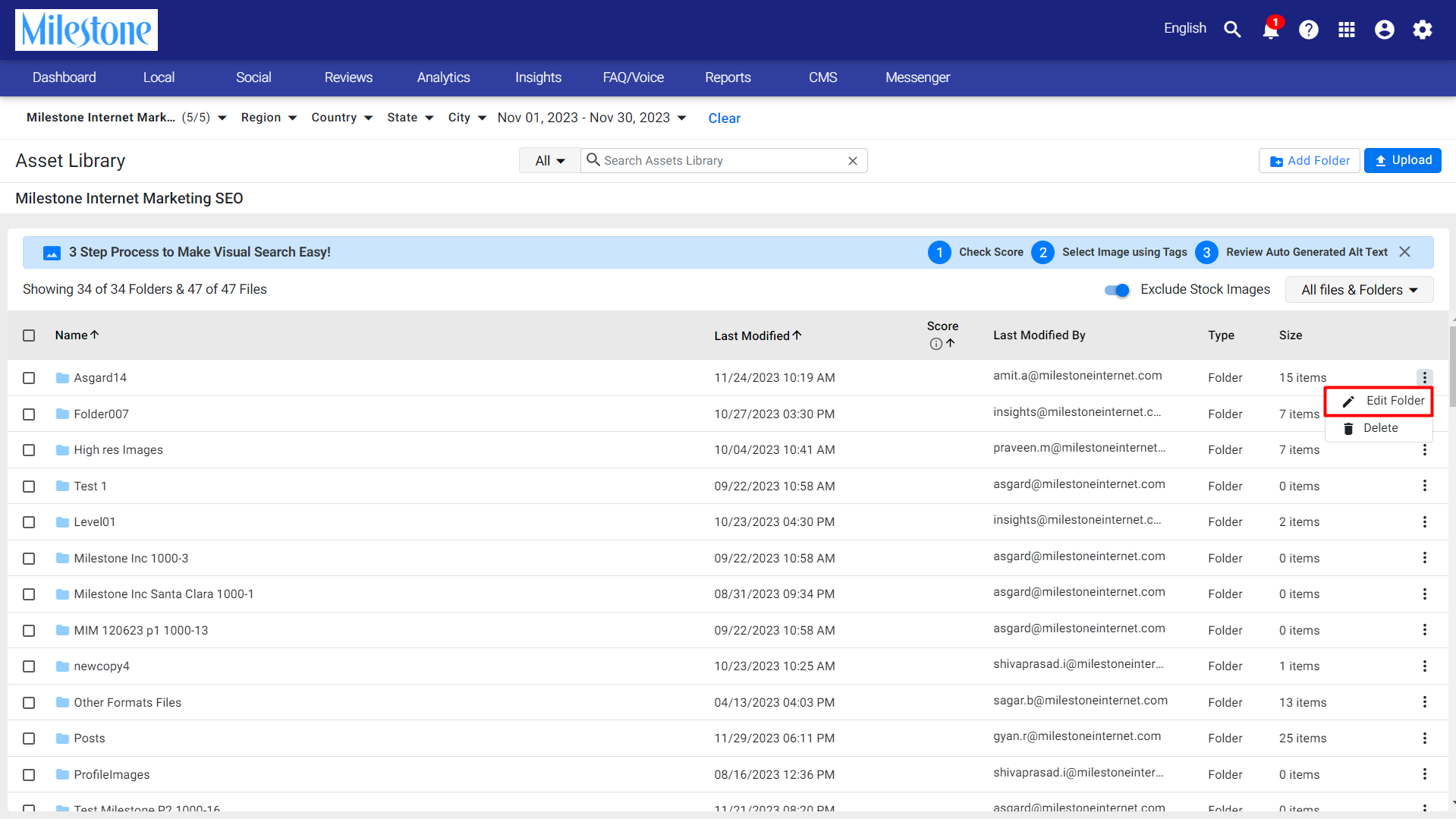Open three-dot menu for ProfileImages

[1425, 774]
